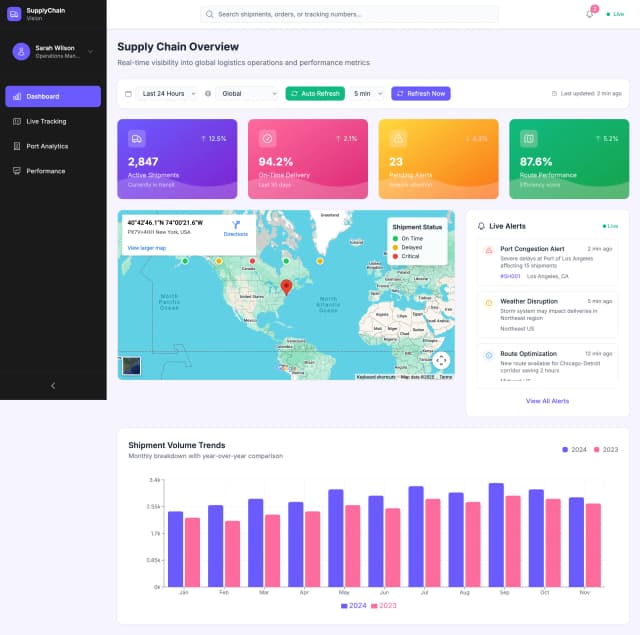The image size is (640, 635).
Task: Toggle the 2024 series in chart legend
Action: point(574,450)
